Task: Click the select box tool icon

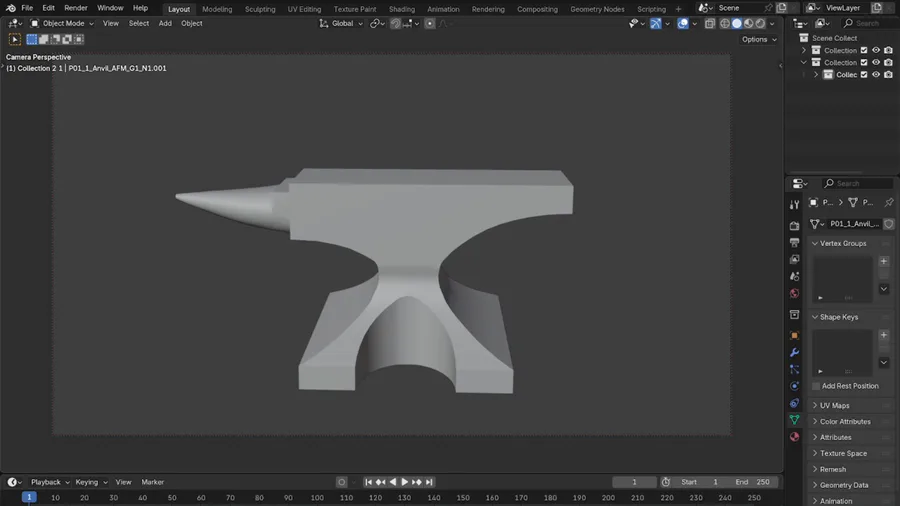Action: [15, 39]
